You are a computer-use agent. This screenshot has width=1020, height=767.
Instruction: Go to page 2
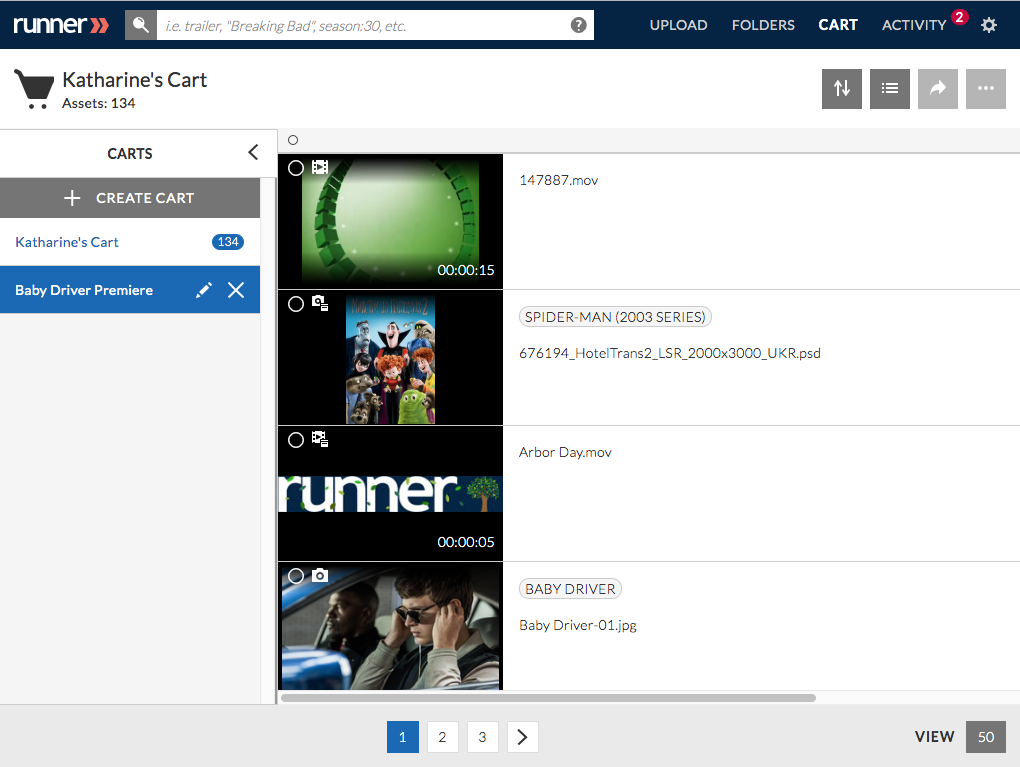pos(442,737)
